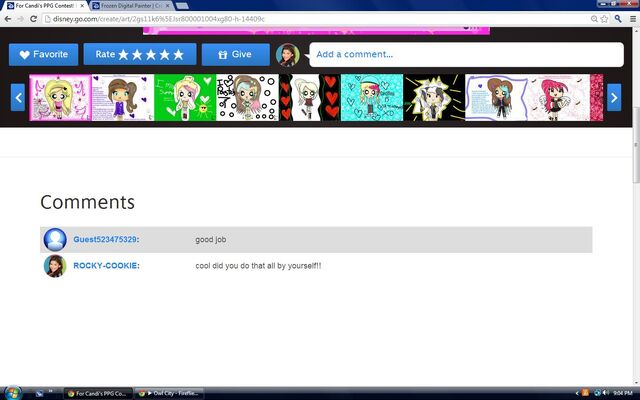Open ROCKY-COOKIE profile link
The width and height of the screenshot is (640, 400).
click(106, 266)
